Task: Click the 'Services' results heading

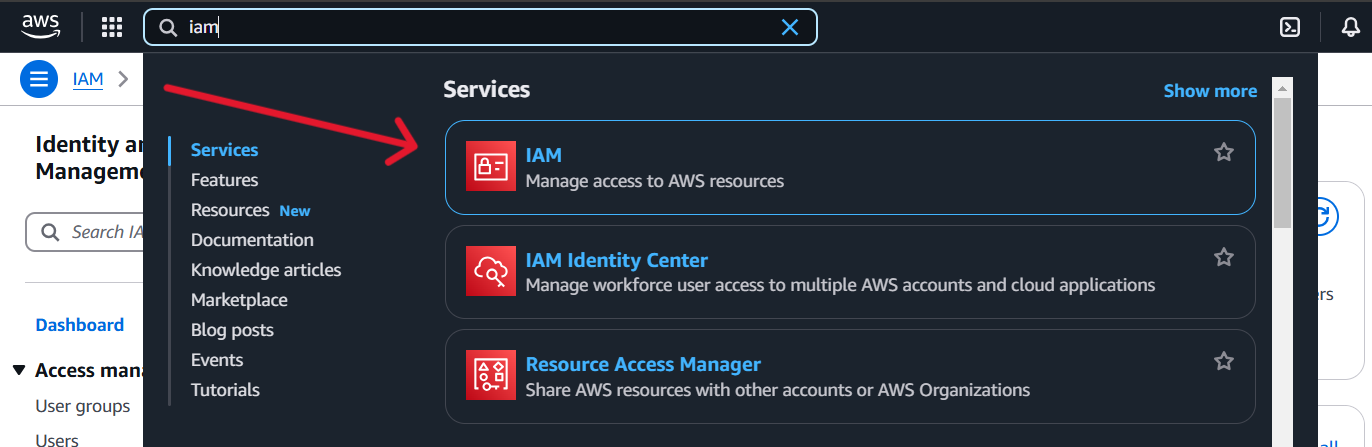Action: pos(487,90)
